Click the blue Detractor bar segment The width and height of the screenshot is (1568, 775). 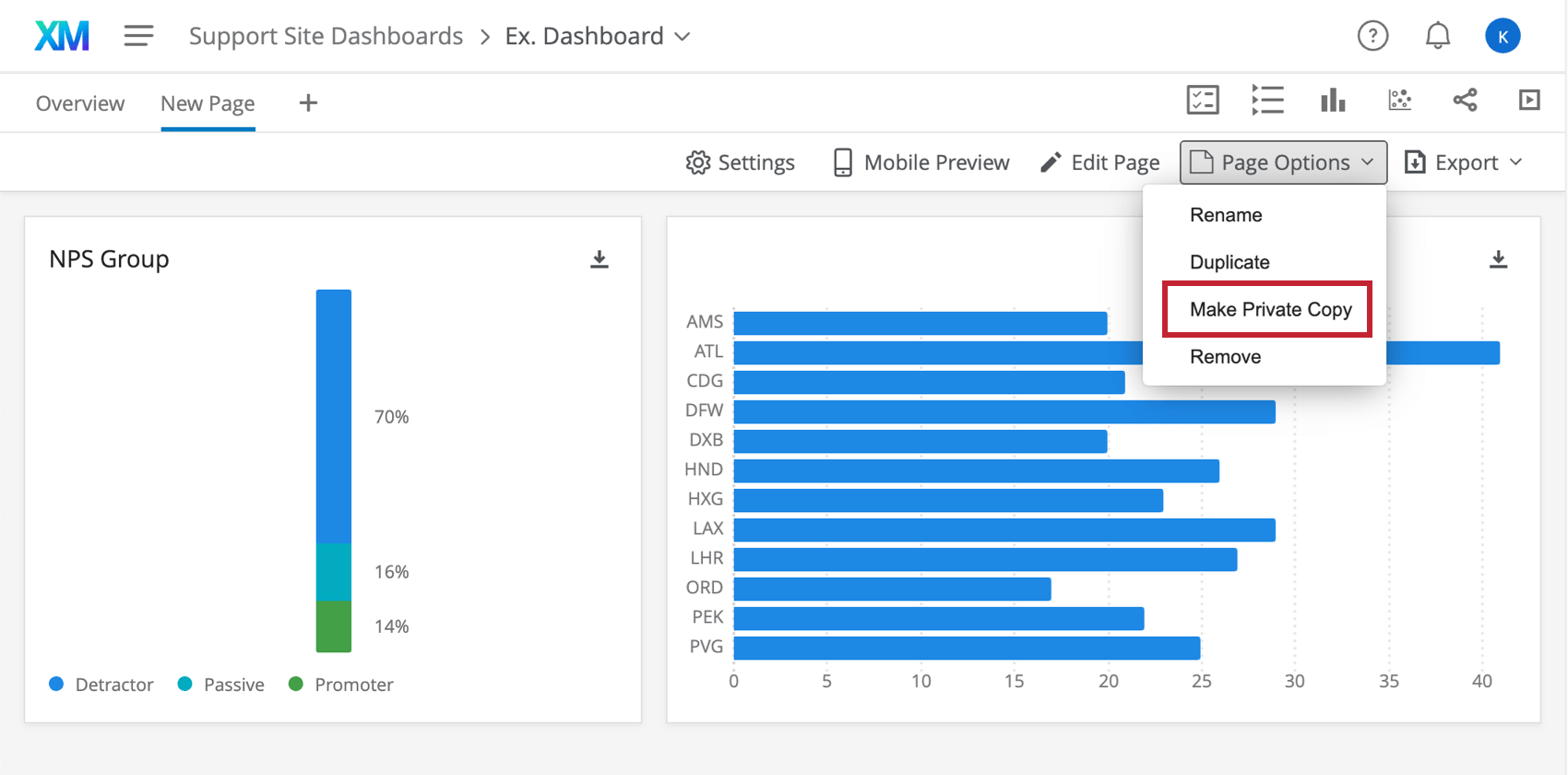pos(334,416)
